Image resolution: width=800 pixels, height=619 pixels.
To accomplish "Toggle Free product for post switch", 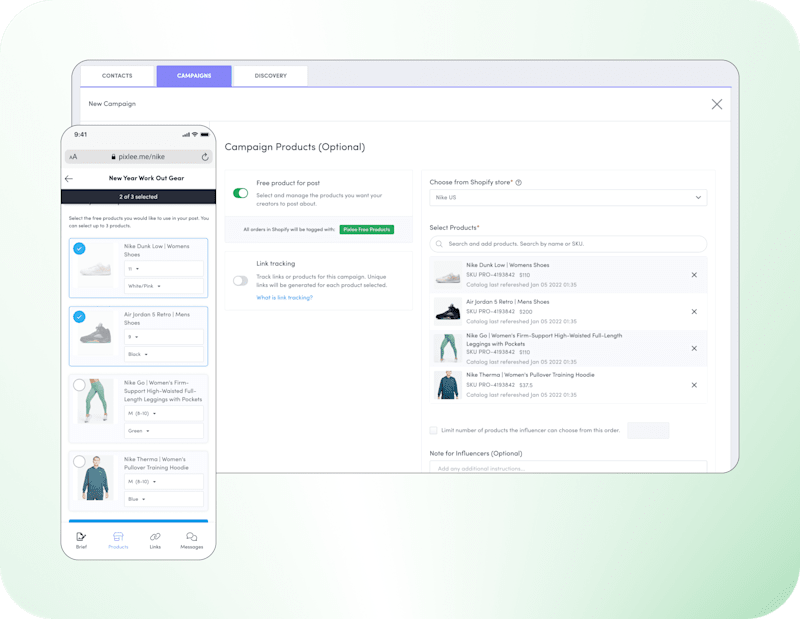I will pos(240,193).
